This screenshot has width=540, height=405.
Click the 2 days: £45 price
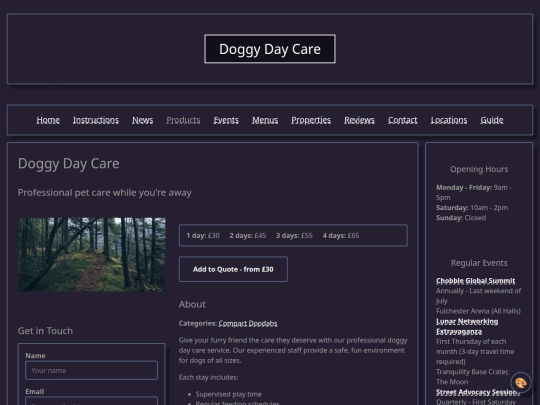tap(248, 236)
